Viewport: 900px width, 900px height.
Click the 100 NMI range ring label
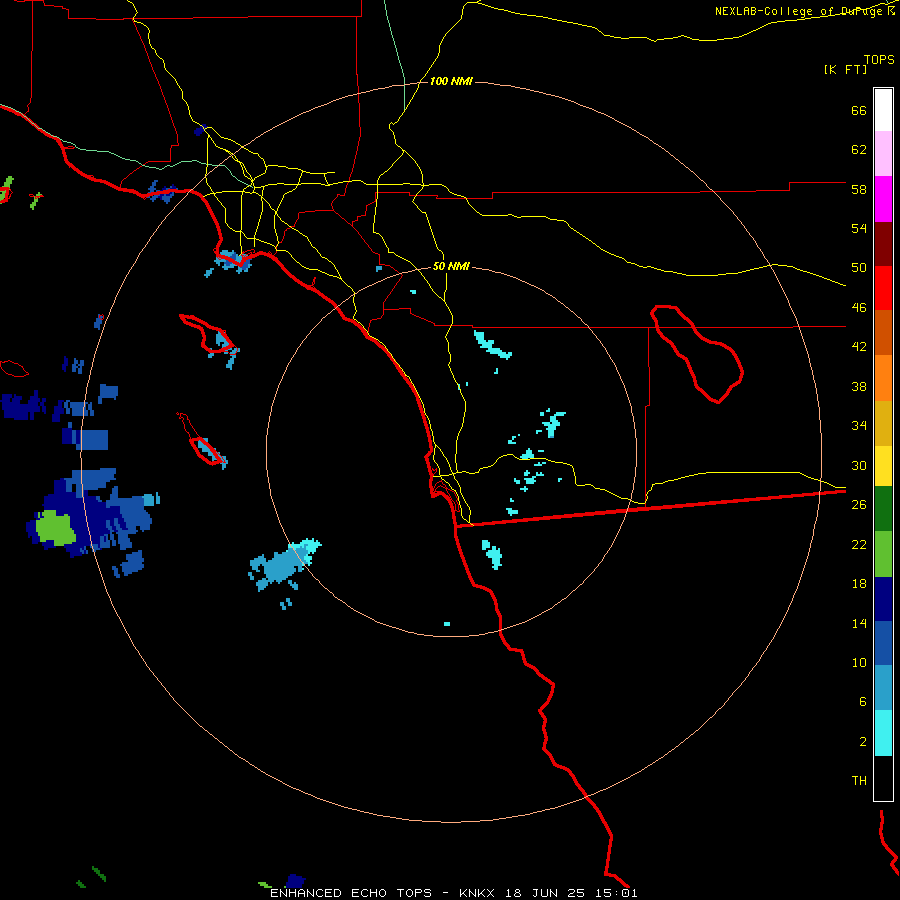pyautogui.click(x=451, y=82)
